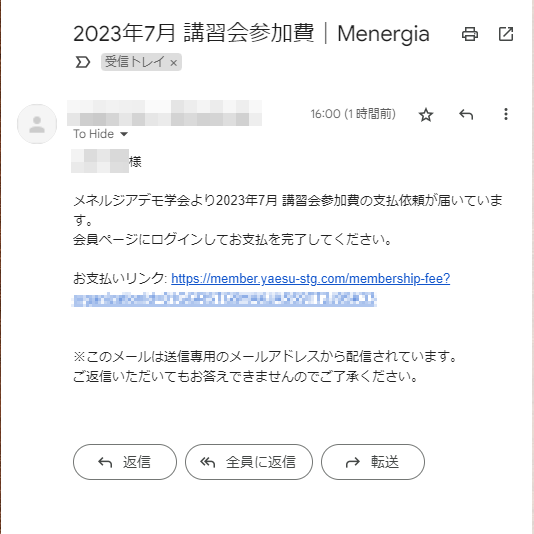Screen dimensions: 534x534
Task: Click the blurred sender name in the header
Action: tap(164, 113)
